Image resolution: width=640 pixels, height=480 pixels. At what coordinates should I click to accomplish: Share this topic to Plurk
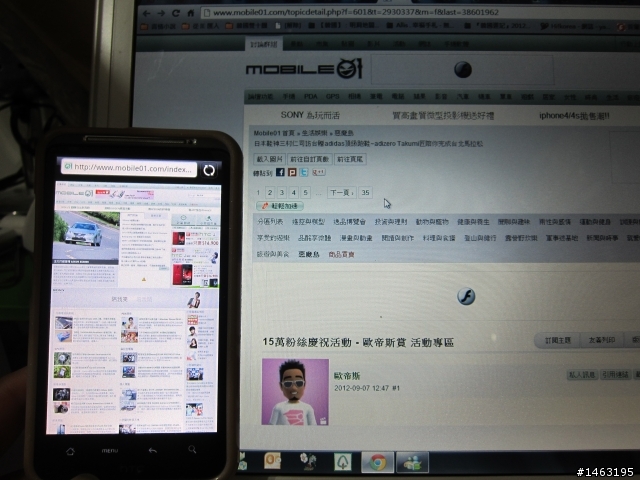[x=292, y=172]
